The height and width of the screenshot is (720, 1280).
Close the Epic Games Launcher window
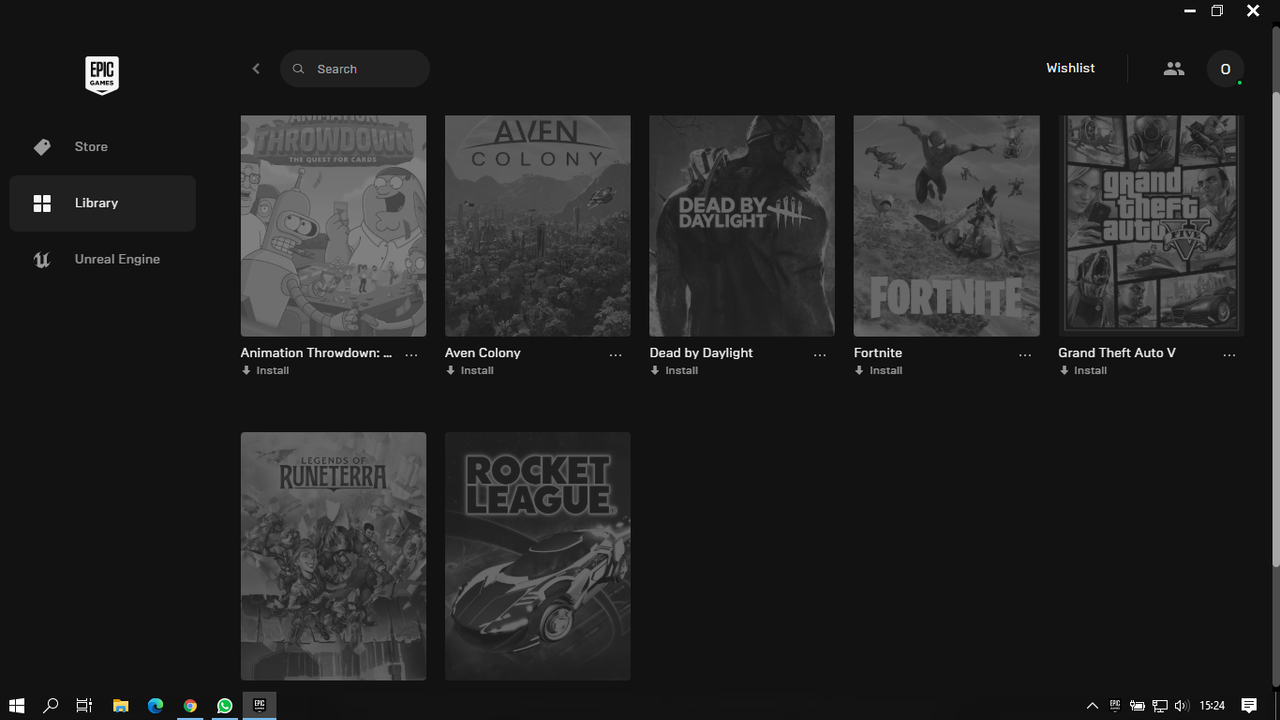coord(1253,11)
